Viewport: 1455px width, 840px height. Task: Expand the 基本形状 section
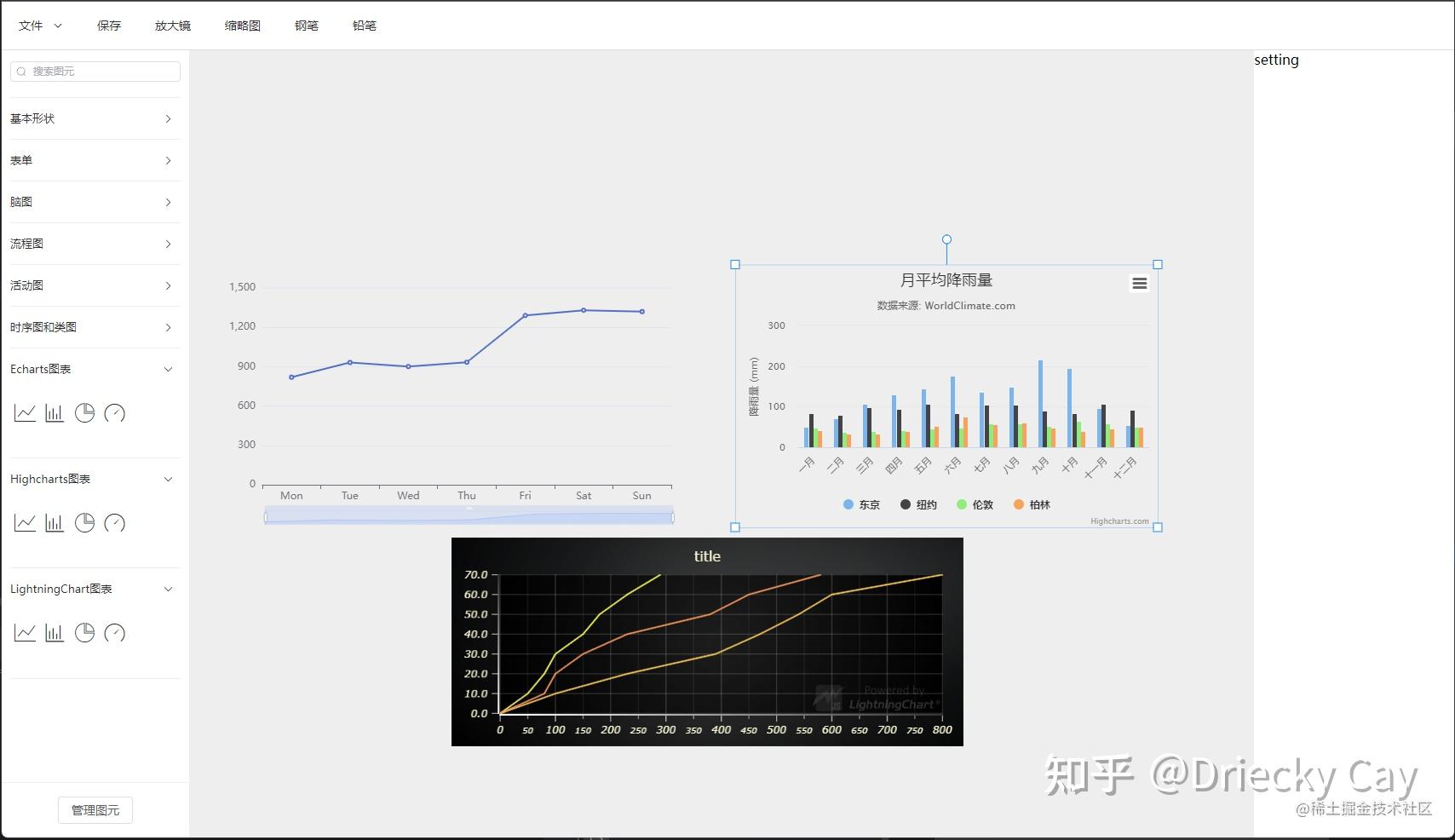tap(94, 118)
